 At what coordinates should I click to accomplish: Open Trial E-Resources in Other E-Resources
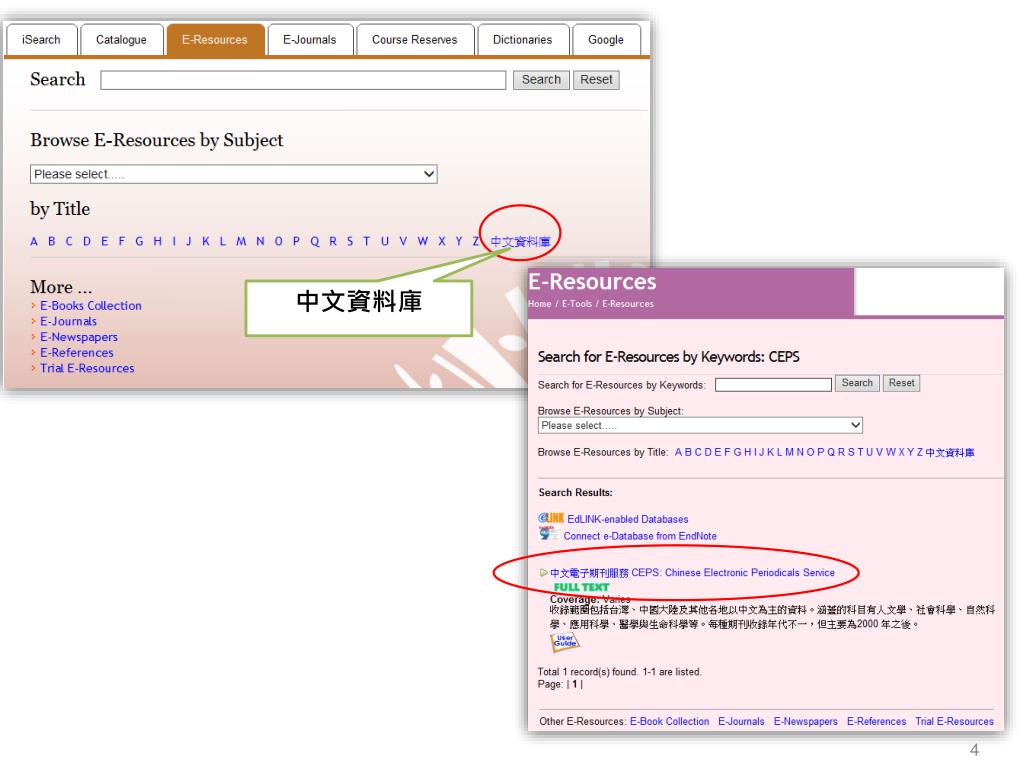tap(955, 722)
